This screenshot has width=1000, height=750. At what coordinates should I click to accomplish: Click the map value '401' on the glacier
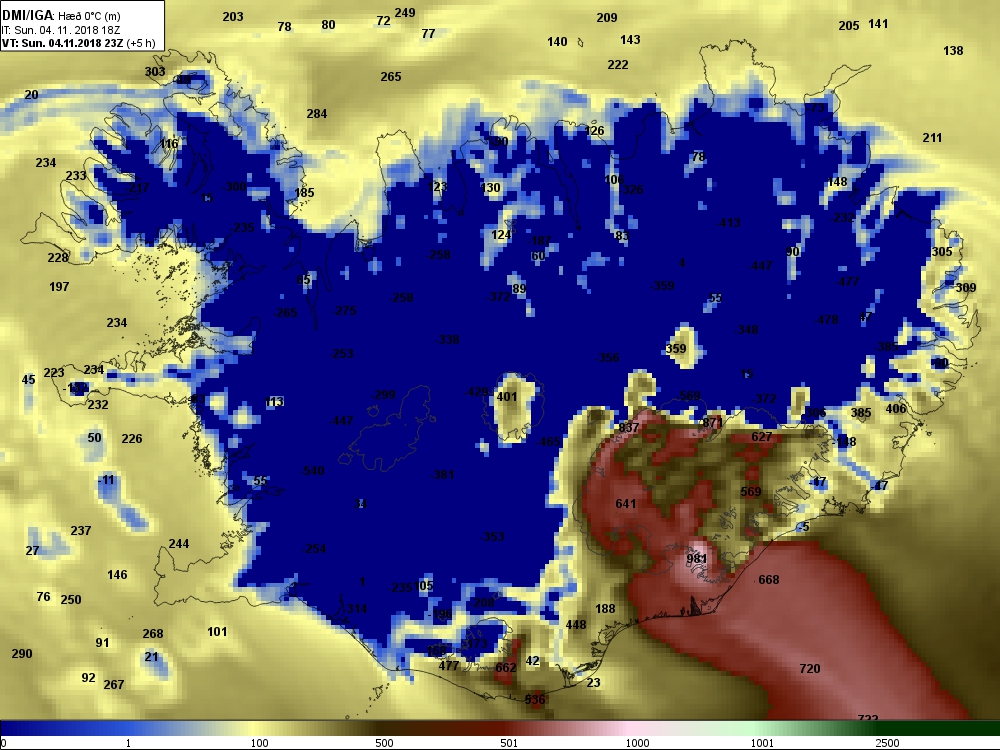tap(506, 397)
